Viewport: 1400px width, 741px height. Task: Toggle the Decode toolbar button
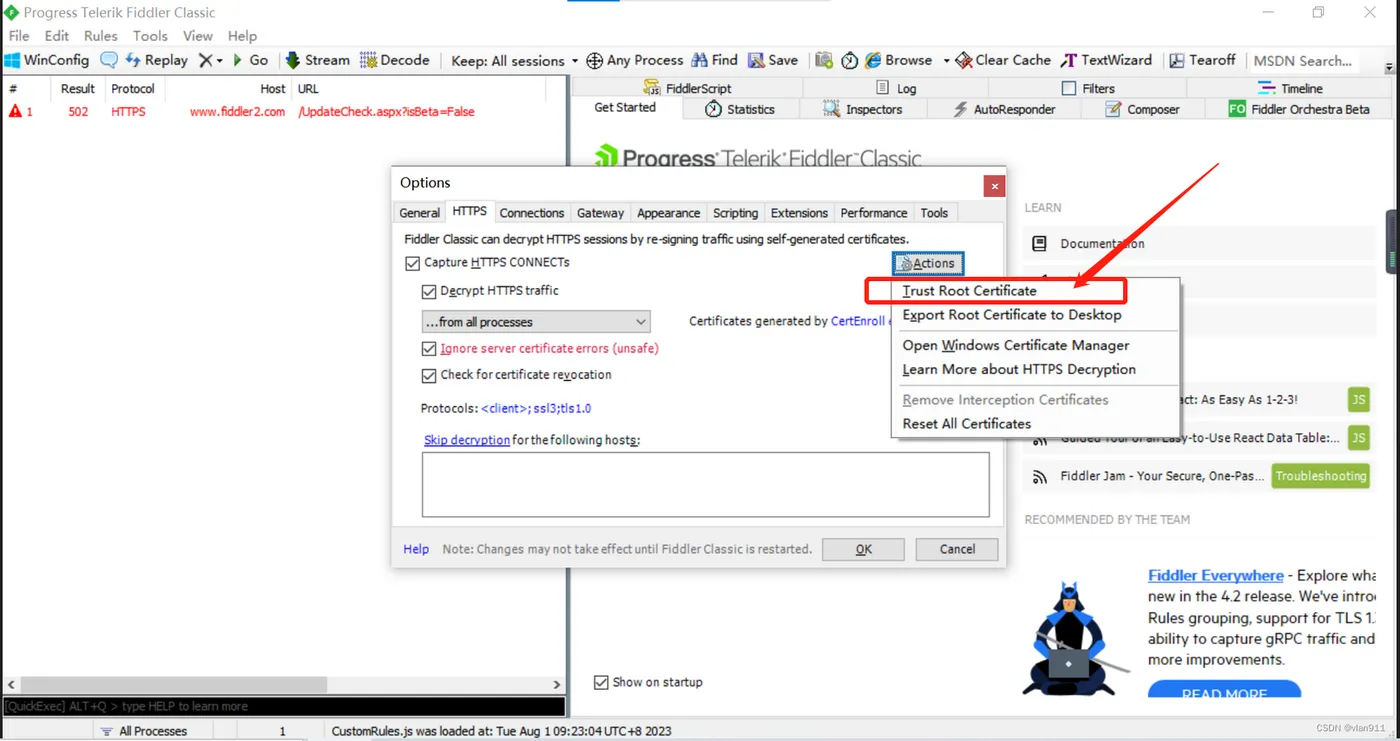coord(395,60)
